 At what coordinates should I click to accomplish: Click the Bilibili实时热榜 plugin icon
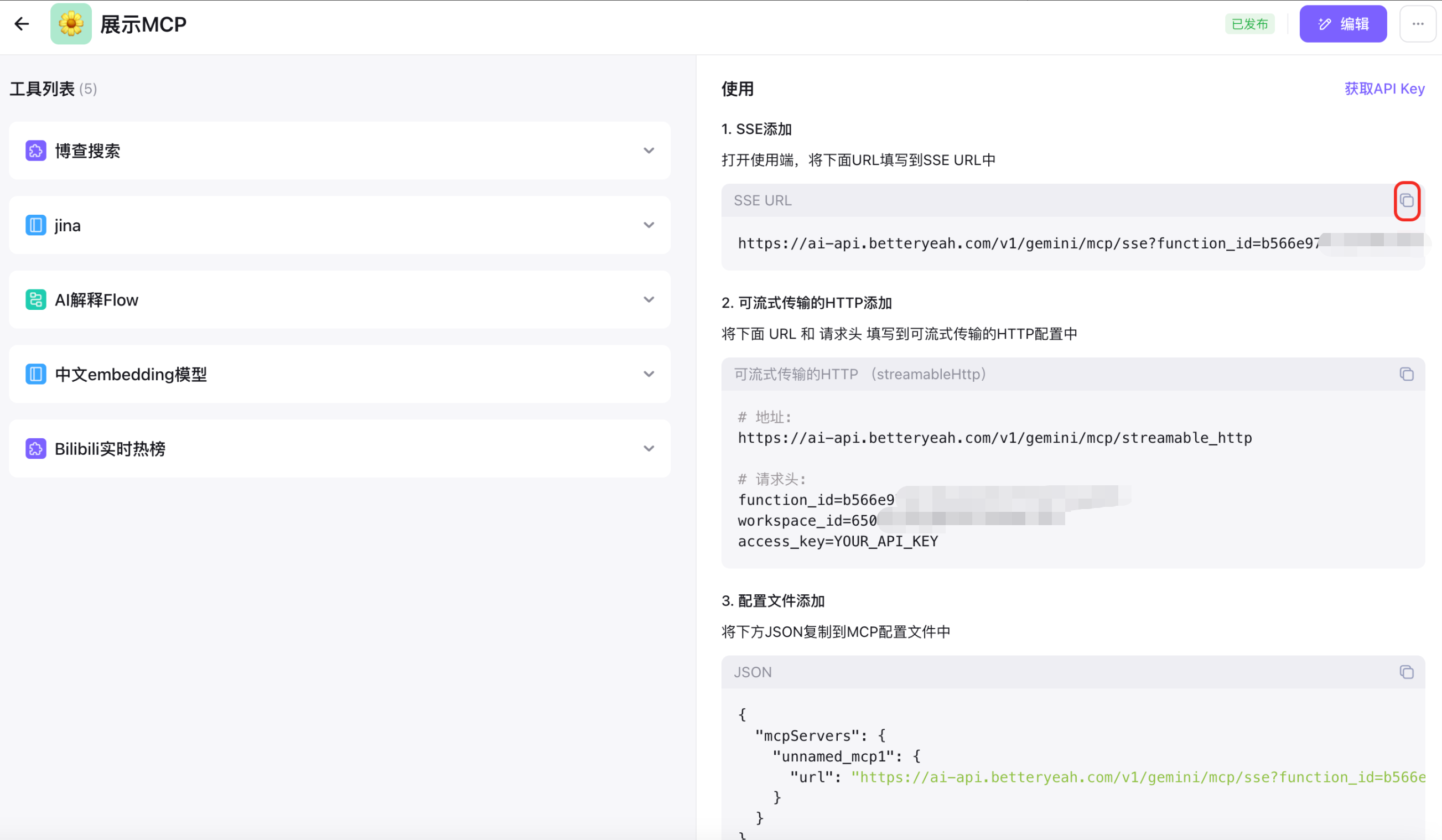coord(35,449)
